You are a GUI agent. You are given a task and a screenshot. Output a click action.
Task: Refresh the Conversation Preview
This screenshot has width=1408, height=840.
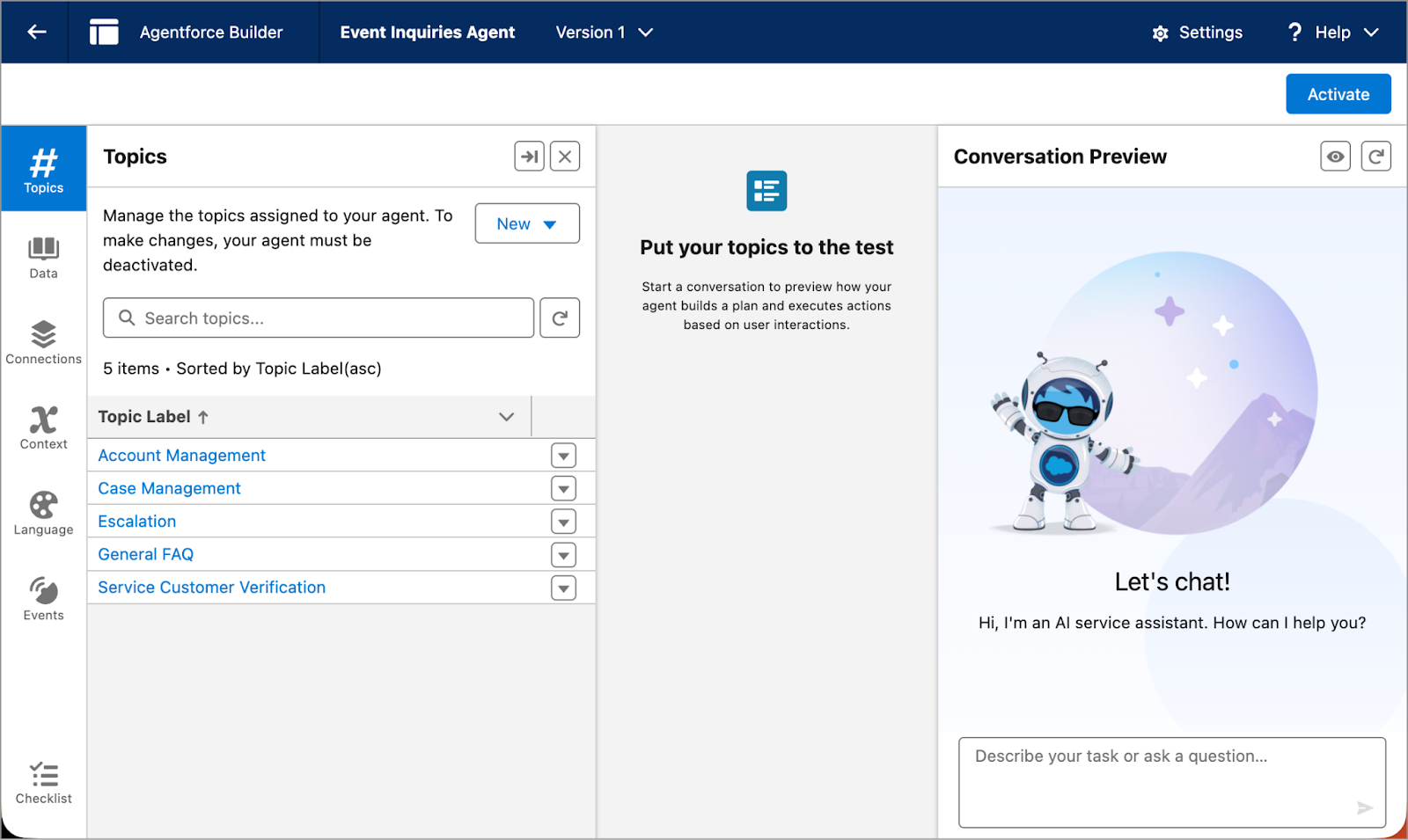click(x=1376, y=156)
